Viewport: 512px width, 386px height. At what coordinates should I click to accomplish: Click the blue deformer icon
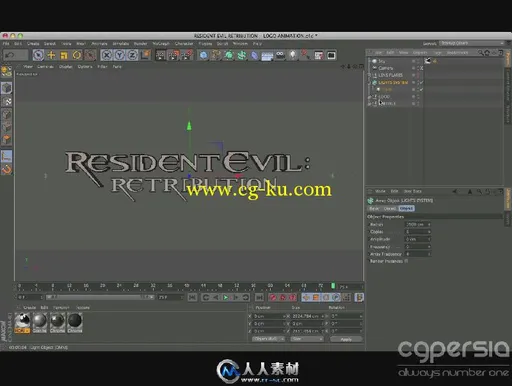(x=254, y=55)
